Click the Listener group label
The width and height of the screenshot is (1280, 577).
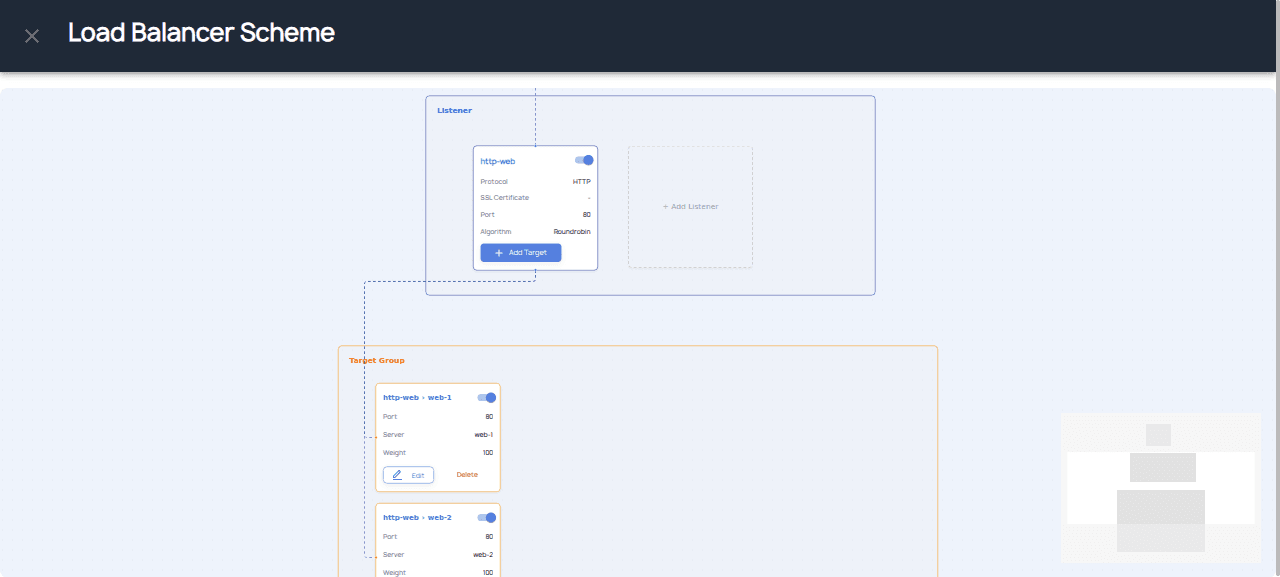454,110
